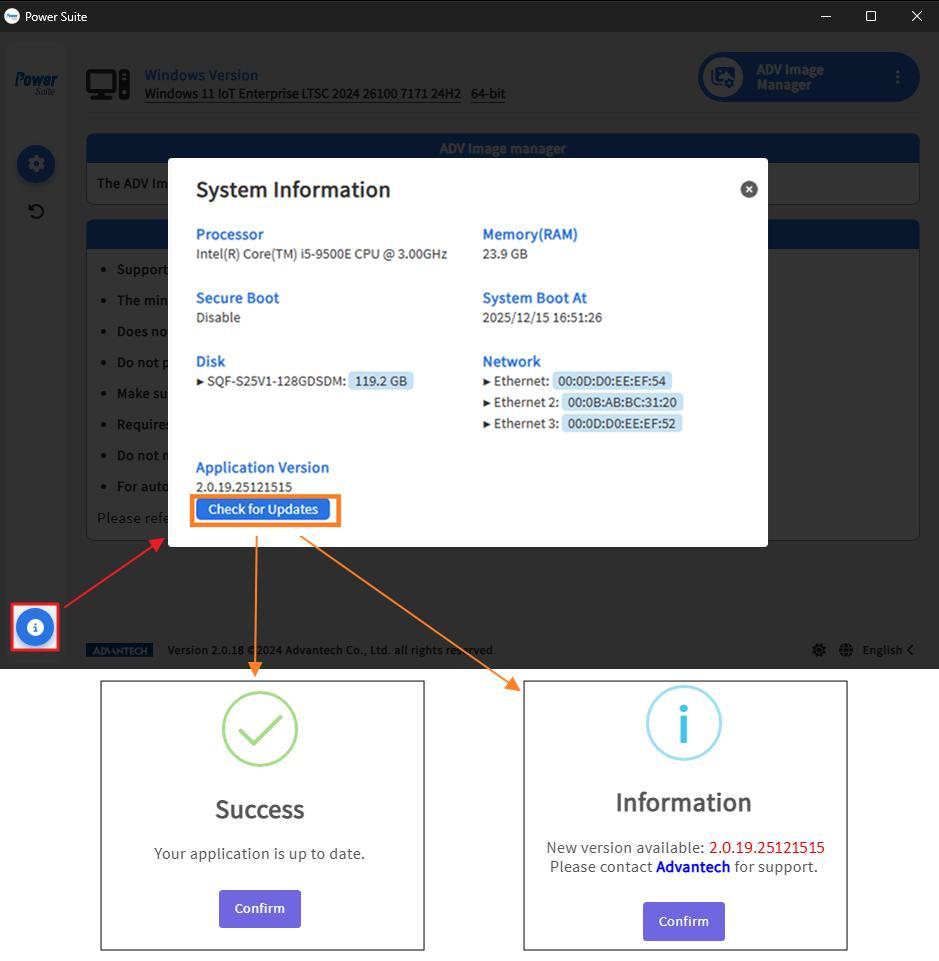Click the application version 2.0.19.25121515
Screen dimensions: 939x961
point(244,487)
